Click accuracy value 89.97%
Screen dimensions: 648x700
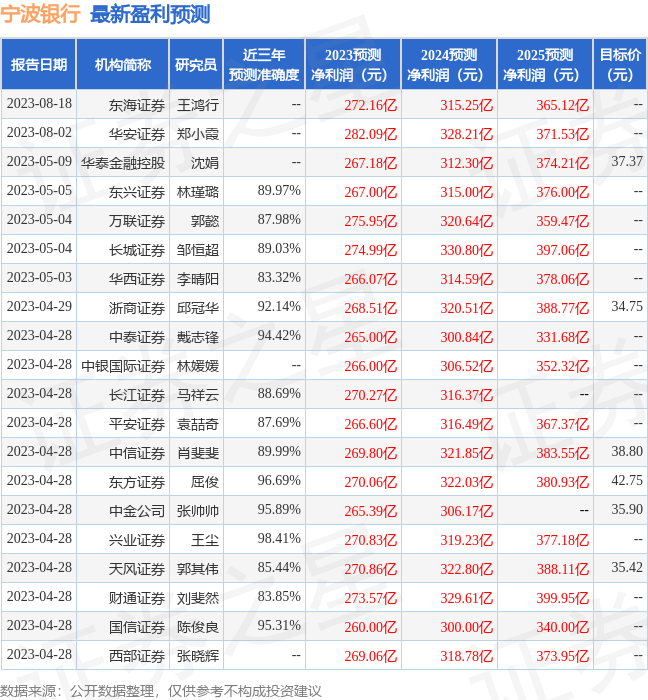[279, 191]
